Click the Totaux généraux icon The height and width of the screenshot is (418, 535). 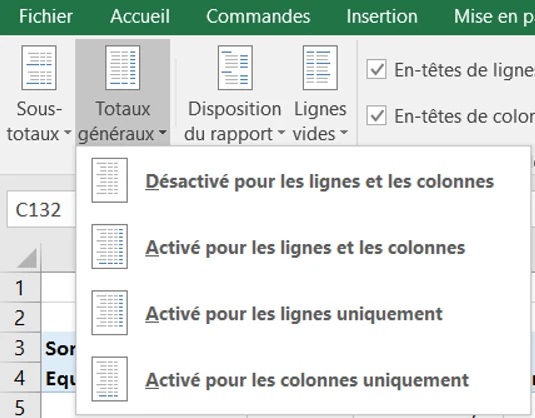122,68
